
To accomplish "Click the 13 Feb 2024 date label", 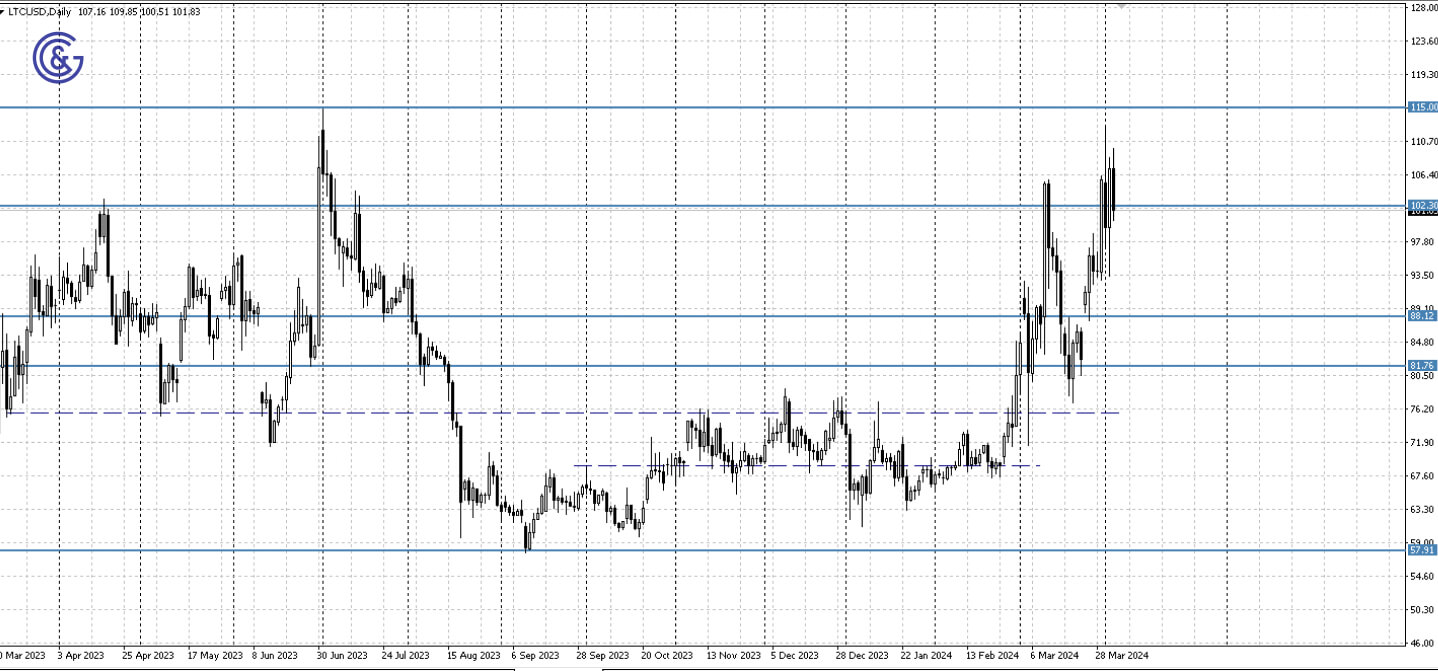I will (992, 656).
